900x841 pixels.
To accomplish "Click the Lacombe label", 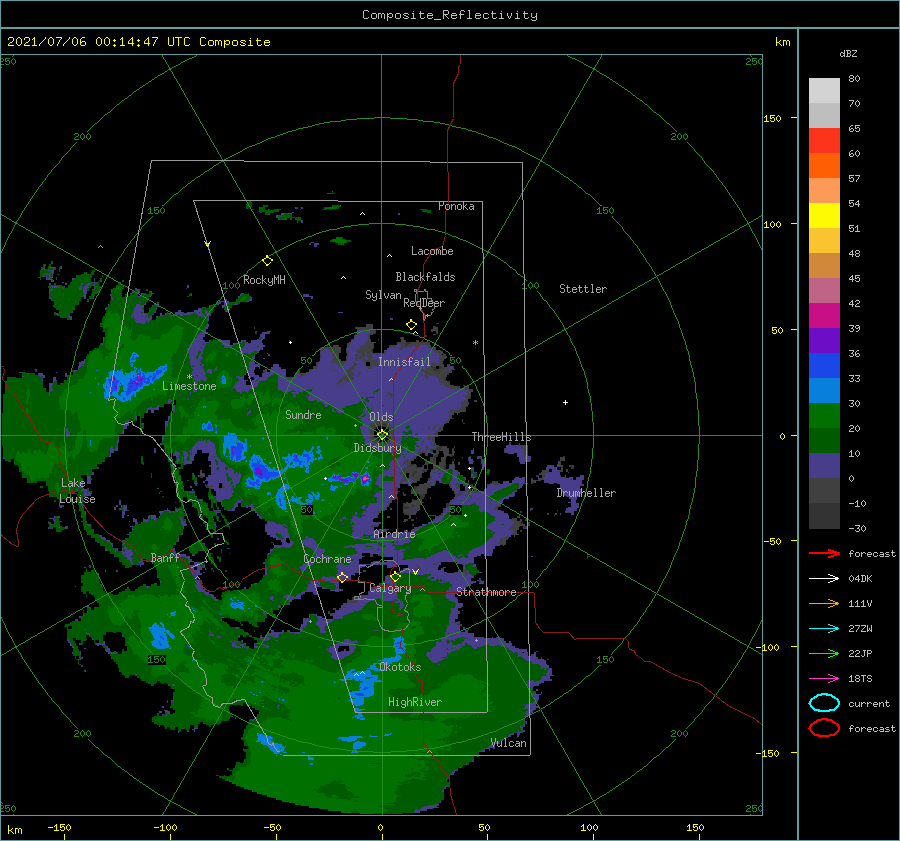I will [432, 251].
